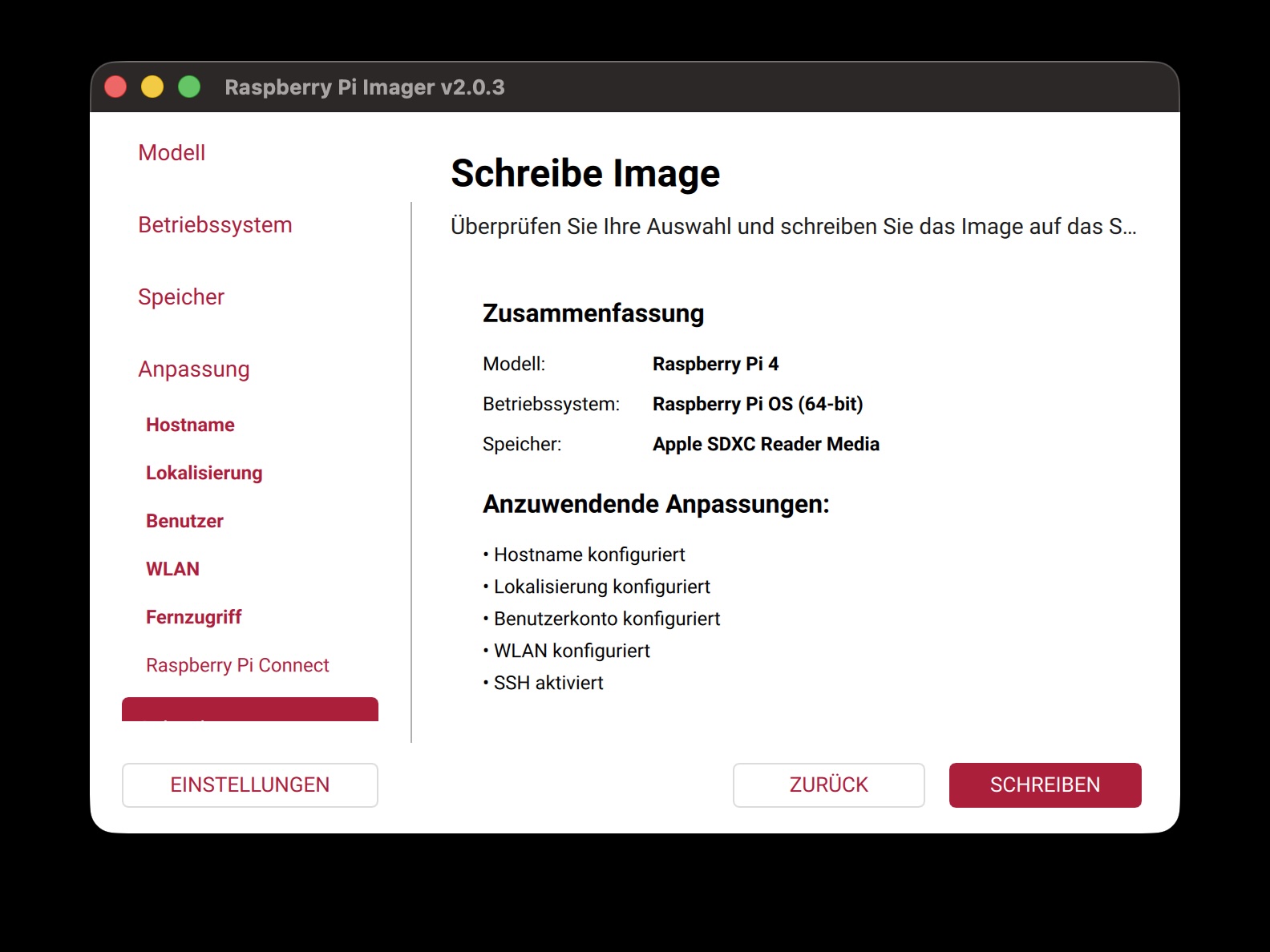Click the 'Betriebssystem:' summary label
1270x952 pixels.
tap(551, 404)
